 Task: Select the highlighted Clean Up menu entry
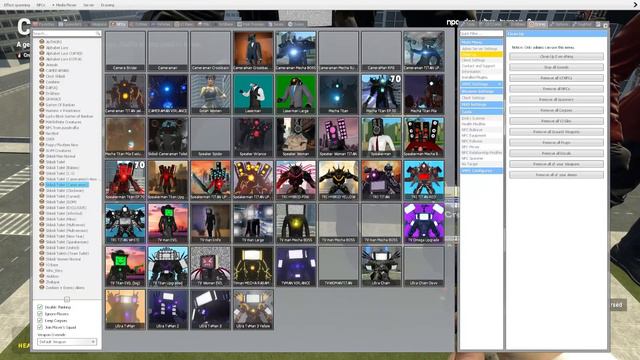point(481,54)
